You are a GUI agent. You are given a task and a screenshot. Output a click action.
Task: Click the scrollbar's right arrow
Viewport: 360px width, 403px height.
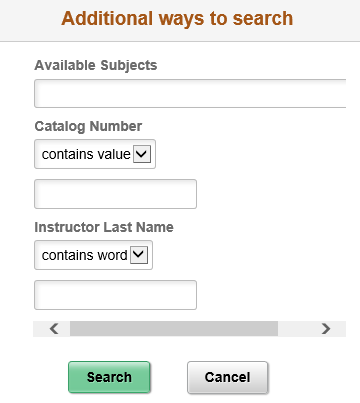[325, 329]
